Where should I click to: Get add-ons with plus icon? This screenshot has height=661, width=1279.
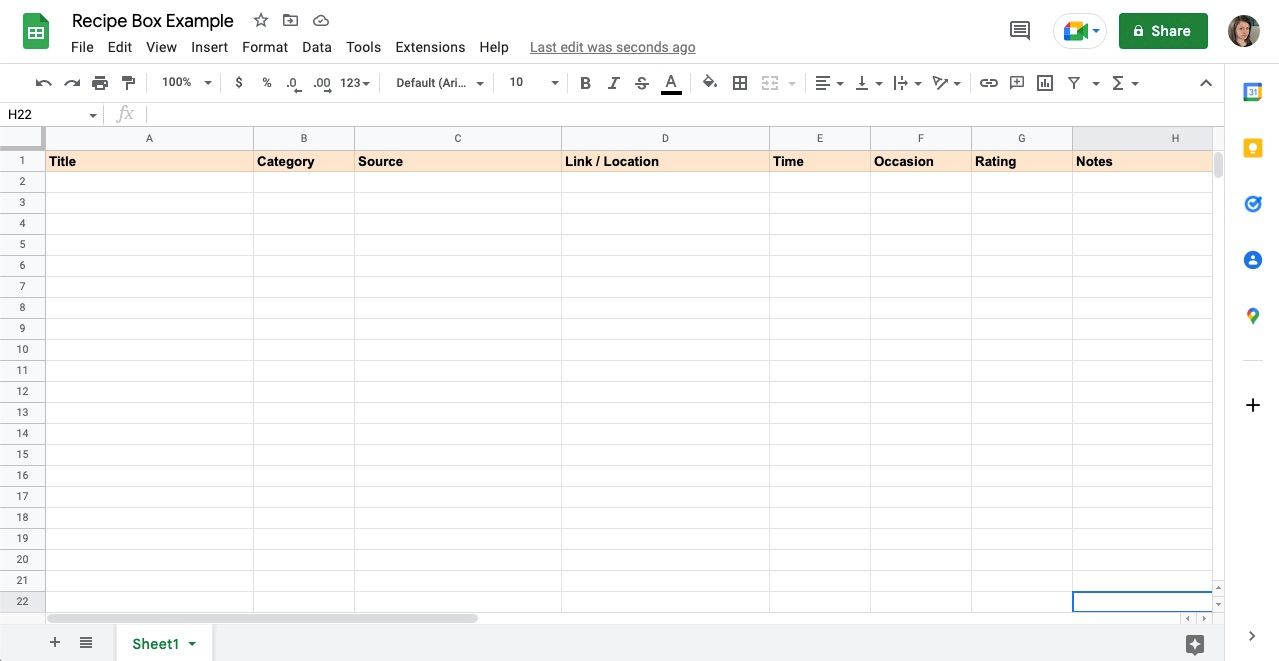point(1253,405)
